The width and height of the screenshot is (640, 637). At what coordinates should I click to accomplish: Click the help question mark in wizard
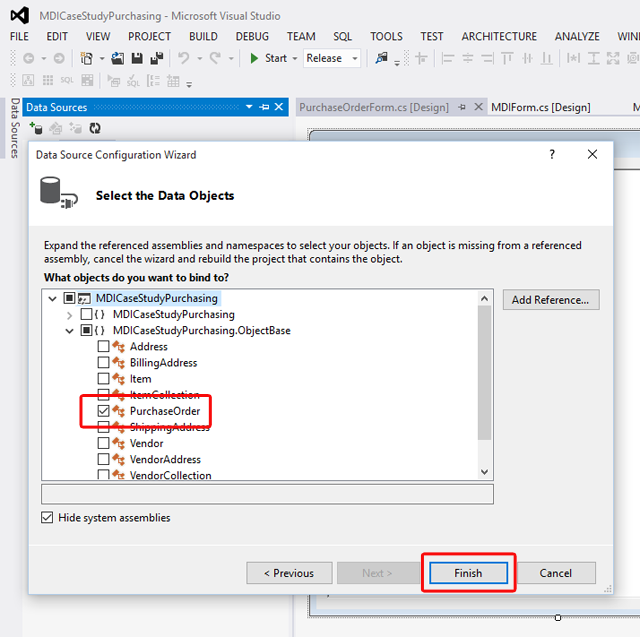point(552,154)
